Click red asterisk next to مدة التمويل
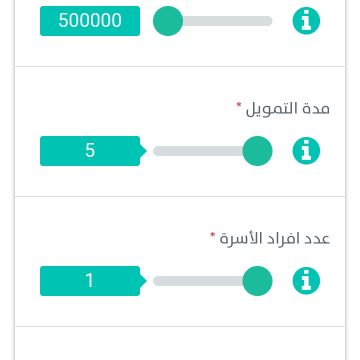 pos(239,105)
